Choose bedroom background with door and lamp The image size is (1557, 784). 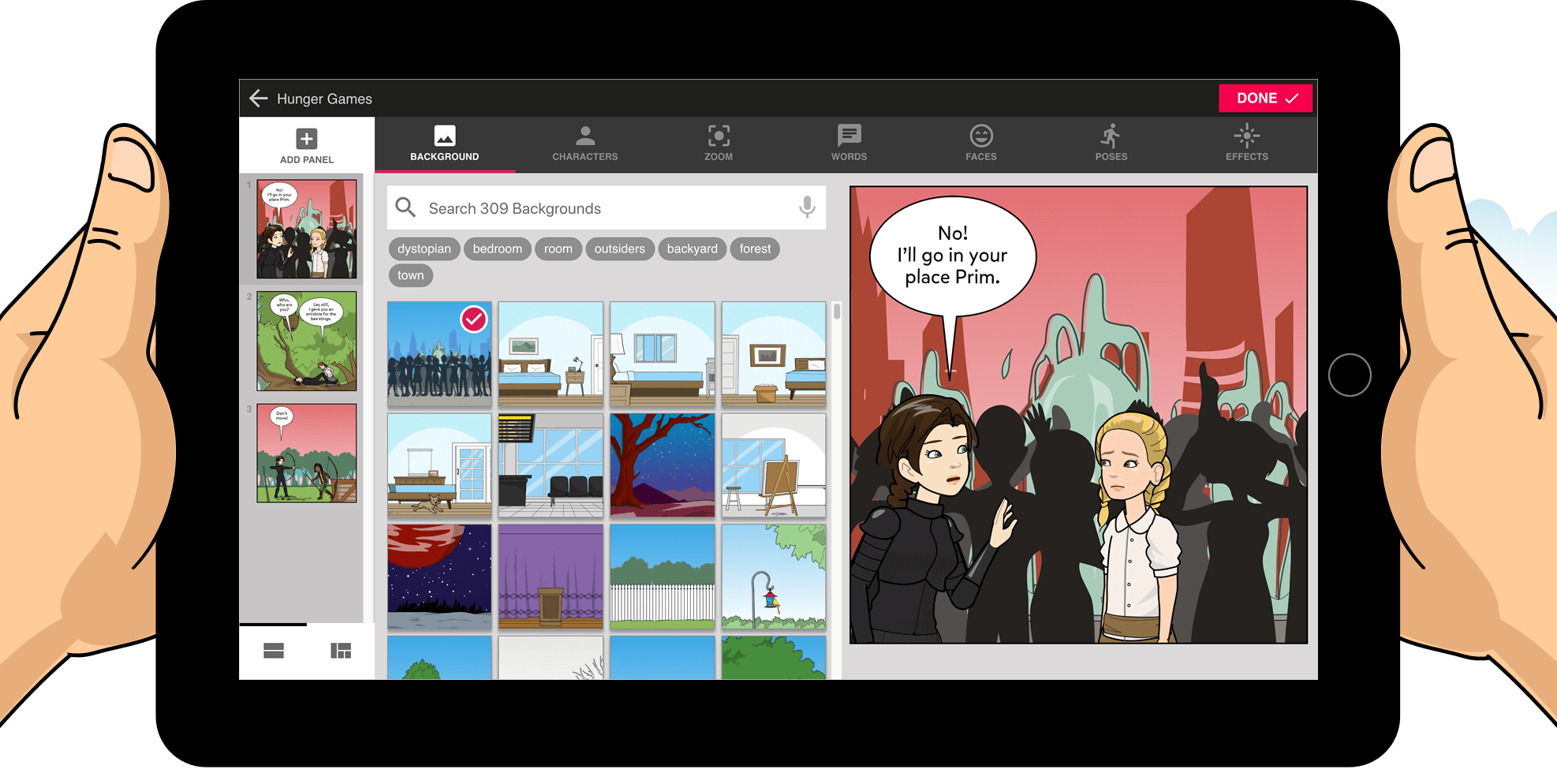551,354
